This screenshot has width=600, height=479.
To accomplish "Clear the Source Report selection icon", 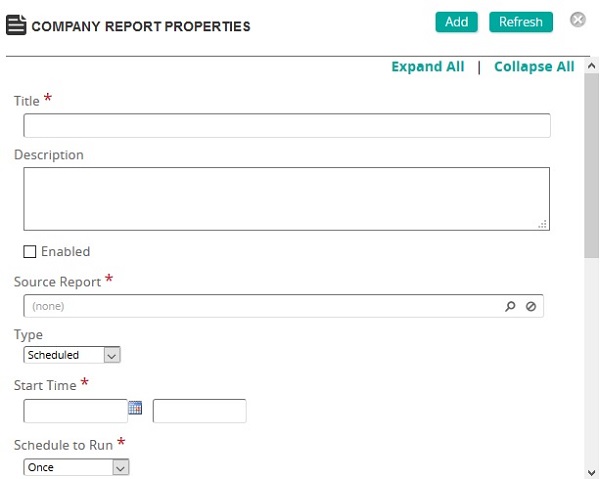I will point(531,307).
